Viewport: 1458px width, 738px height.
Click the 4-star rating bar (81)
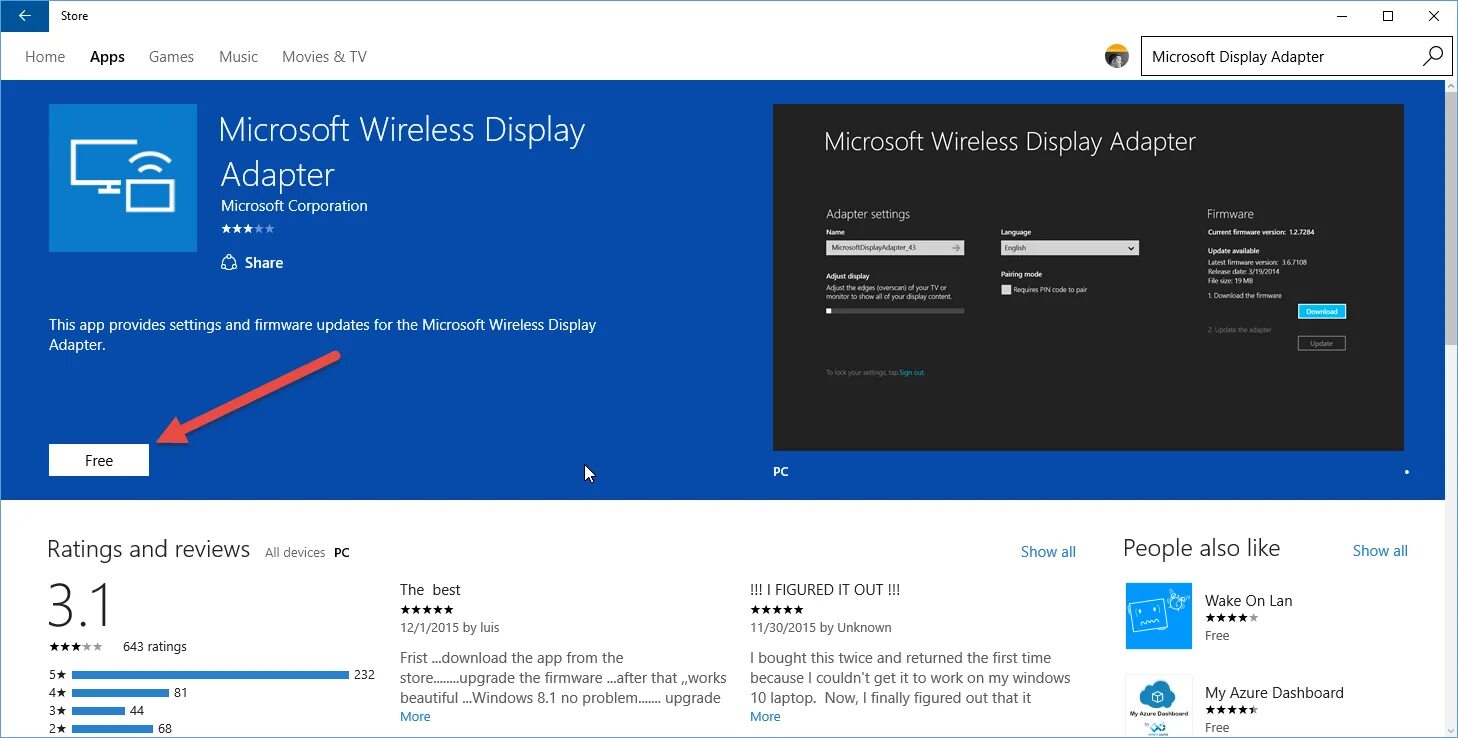coord(120,693)
